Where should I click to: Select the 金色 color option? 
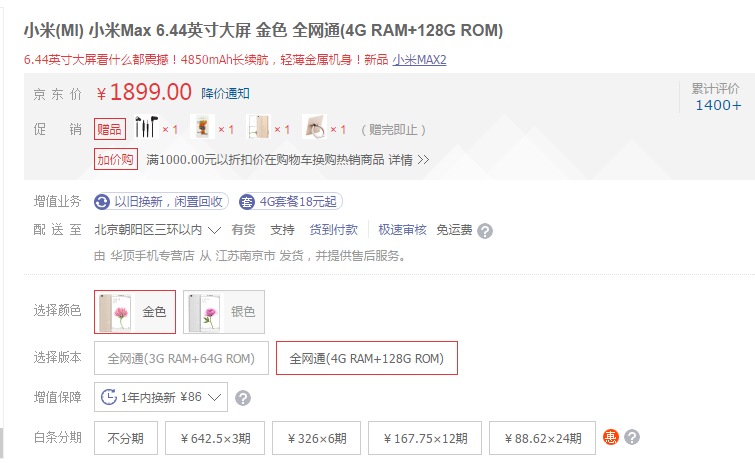click(x=135, y=312)
